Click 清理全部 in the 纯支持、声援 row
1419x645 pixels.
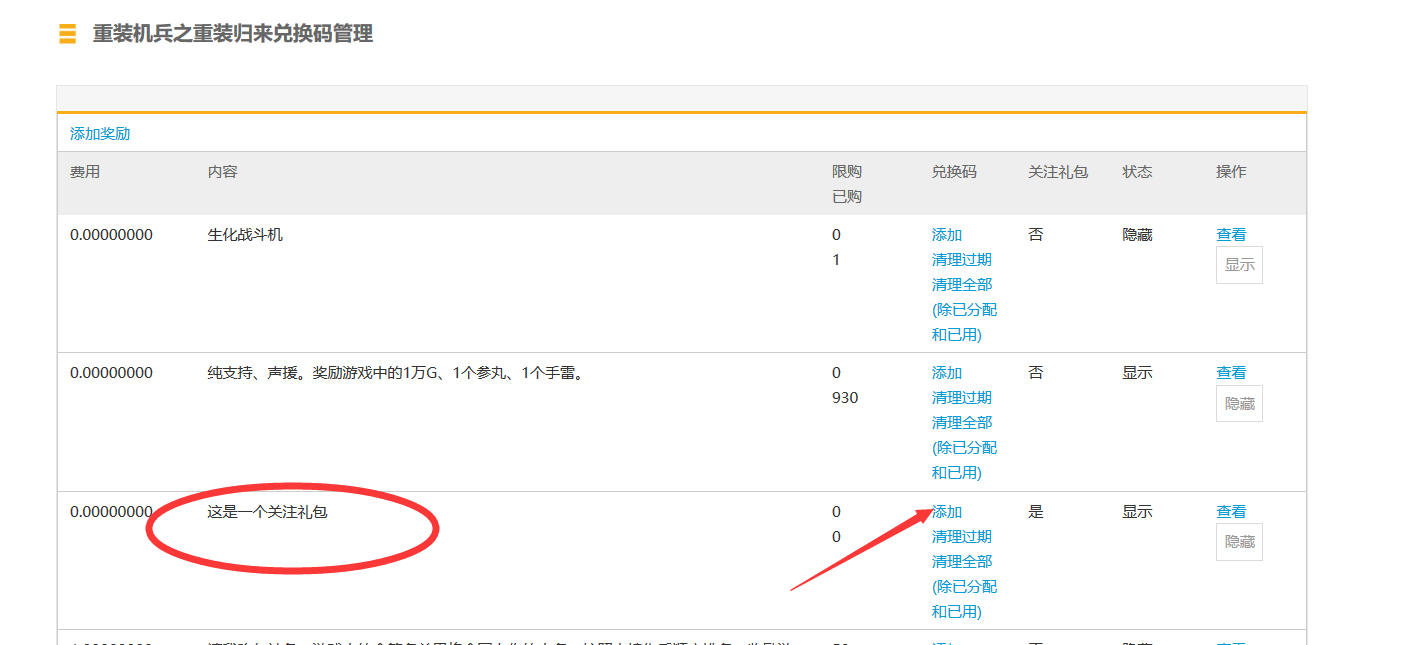pos(962,423)
